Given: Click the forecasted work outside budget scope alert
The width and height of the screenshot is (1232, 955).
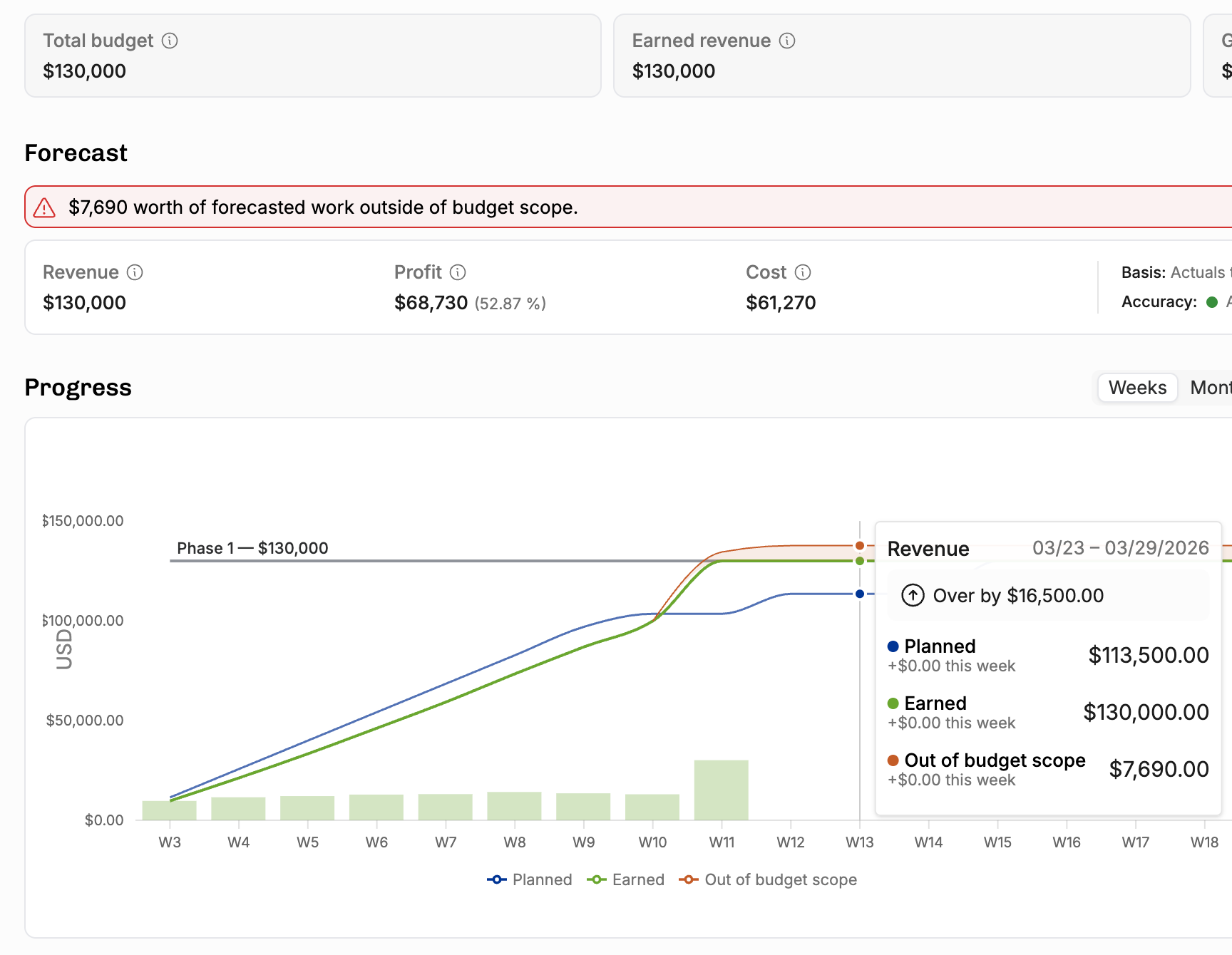Looking at the screenshot, I should tap(628, 207).
